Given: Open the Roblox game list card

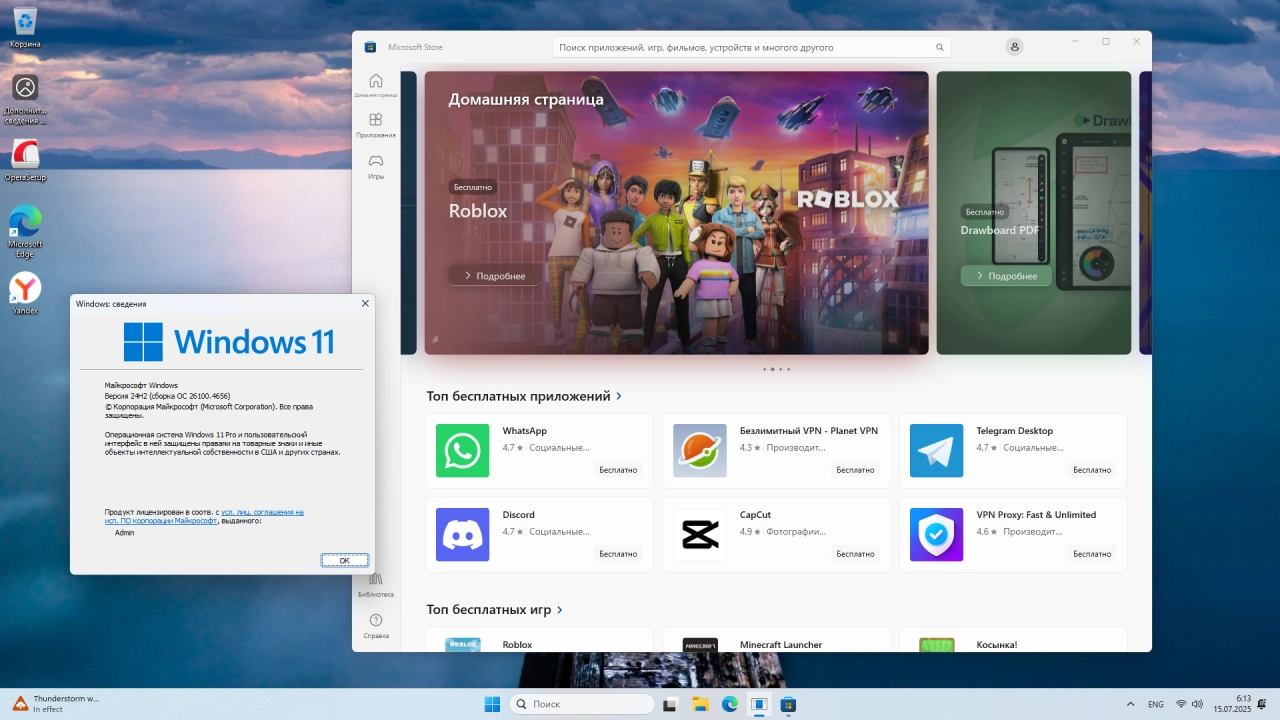Looking at the screenshot, I should coord(539,640).
